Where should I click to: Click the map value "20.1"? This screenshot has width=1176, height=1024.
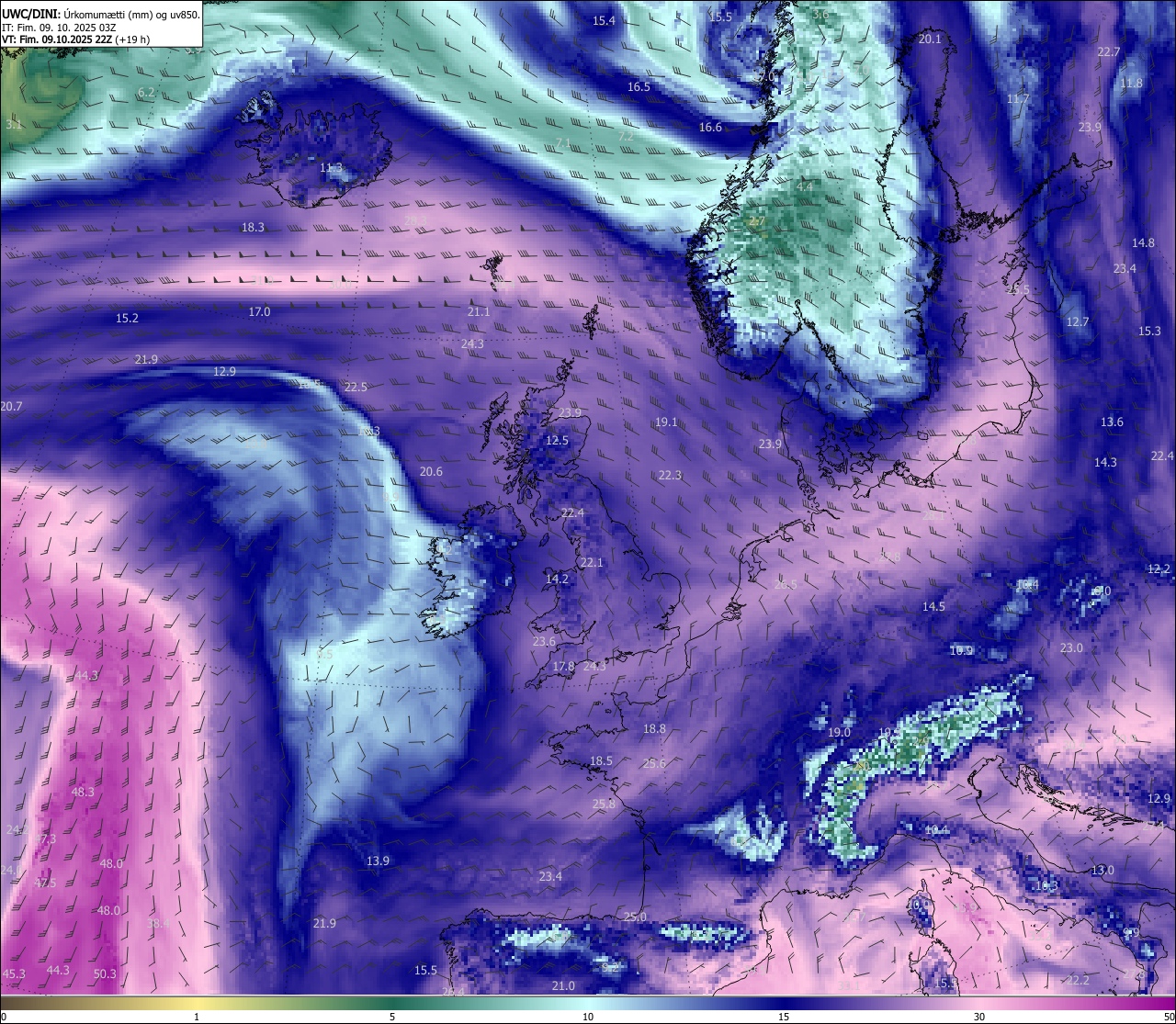coord(930,39)
